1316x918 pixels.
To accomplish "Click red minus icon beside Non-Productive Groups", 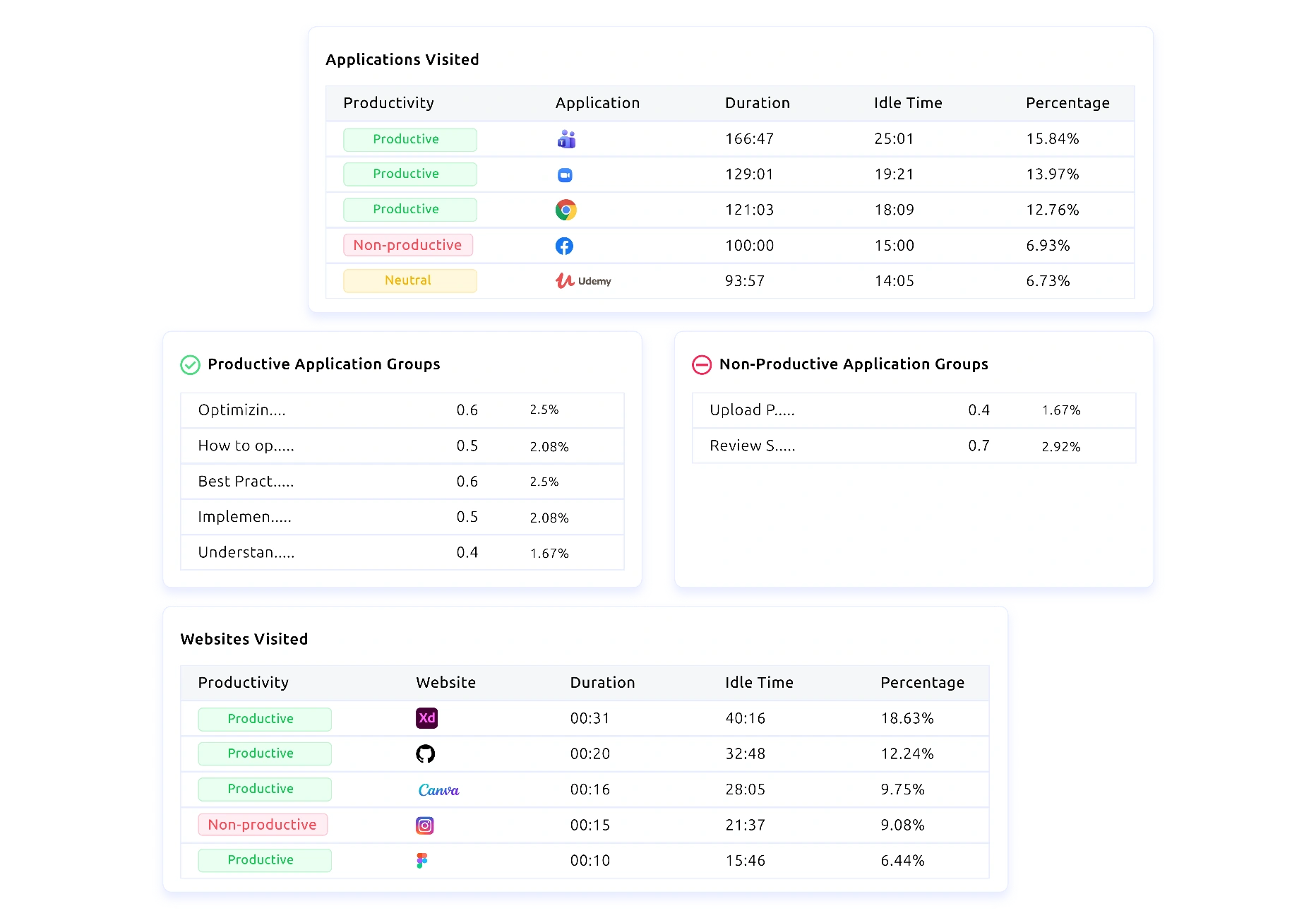I will [701, 364].
